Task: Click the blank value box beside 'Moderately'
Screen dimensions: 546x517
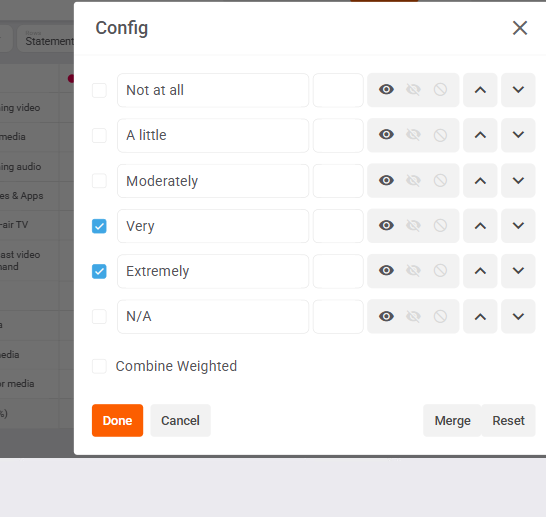Action: pyautogui.click(x=338, y=181)
